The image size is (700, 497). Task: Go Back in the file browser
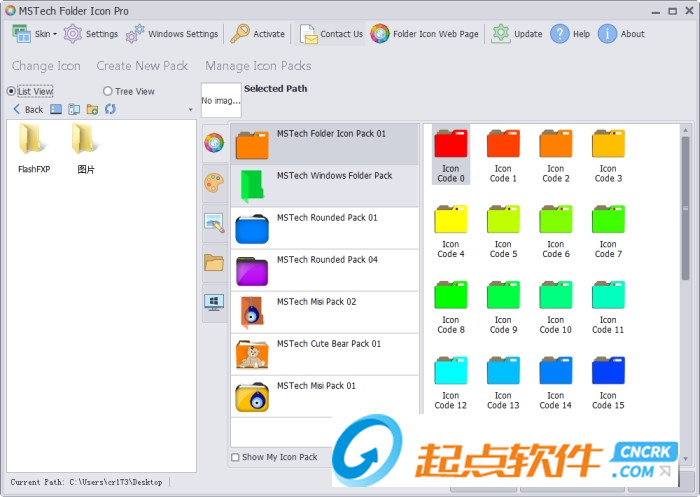tap(29, 109)
